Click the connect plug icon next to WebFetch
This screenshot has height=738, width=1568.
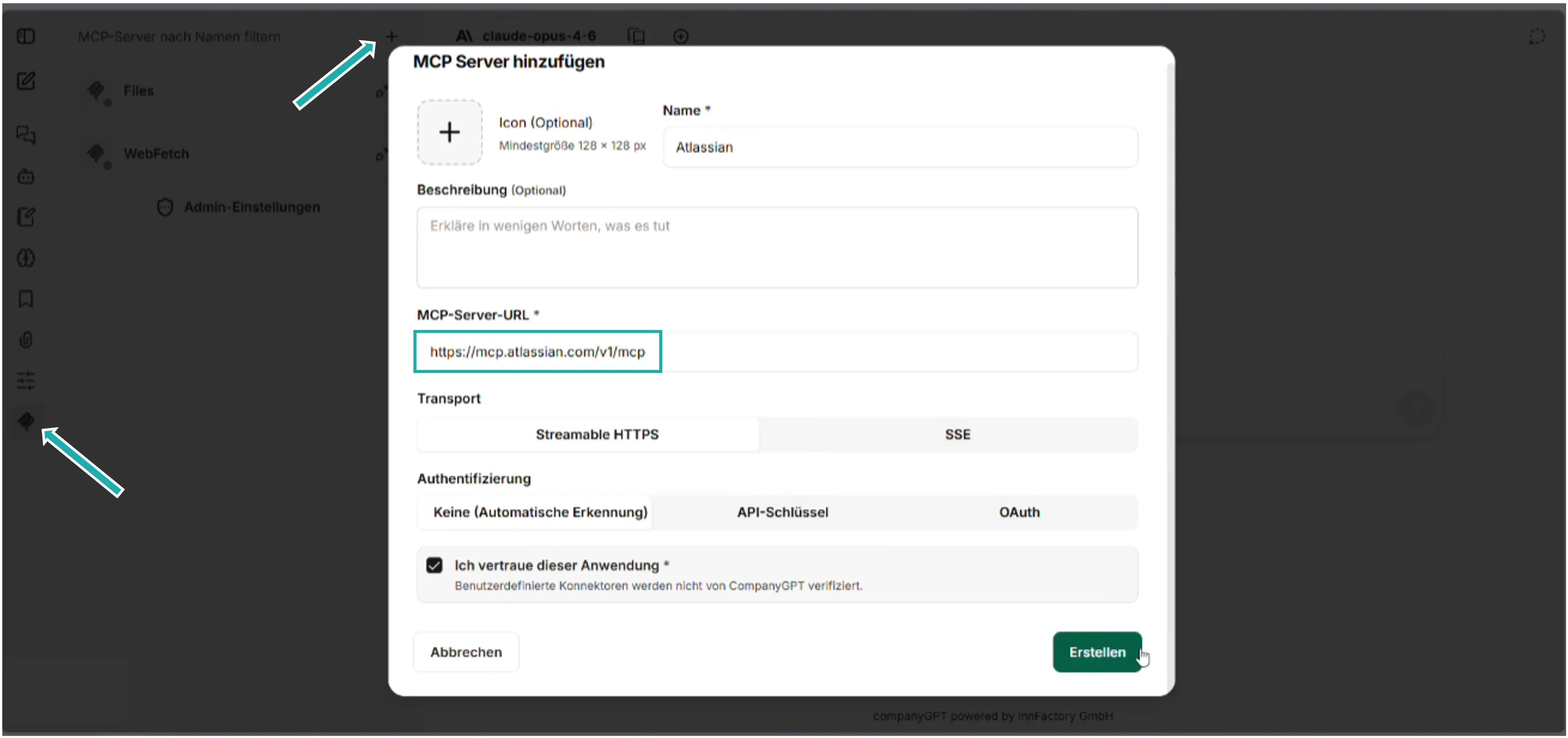tap(381, 155)
